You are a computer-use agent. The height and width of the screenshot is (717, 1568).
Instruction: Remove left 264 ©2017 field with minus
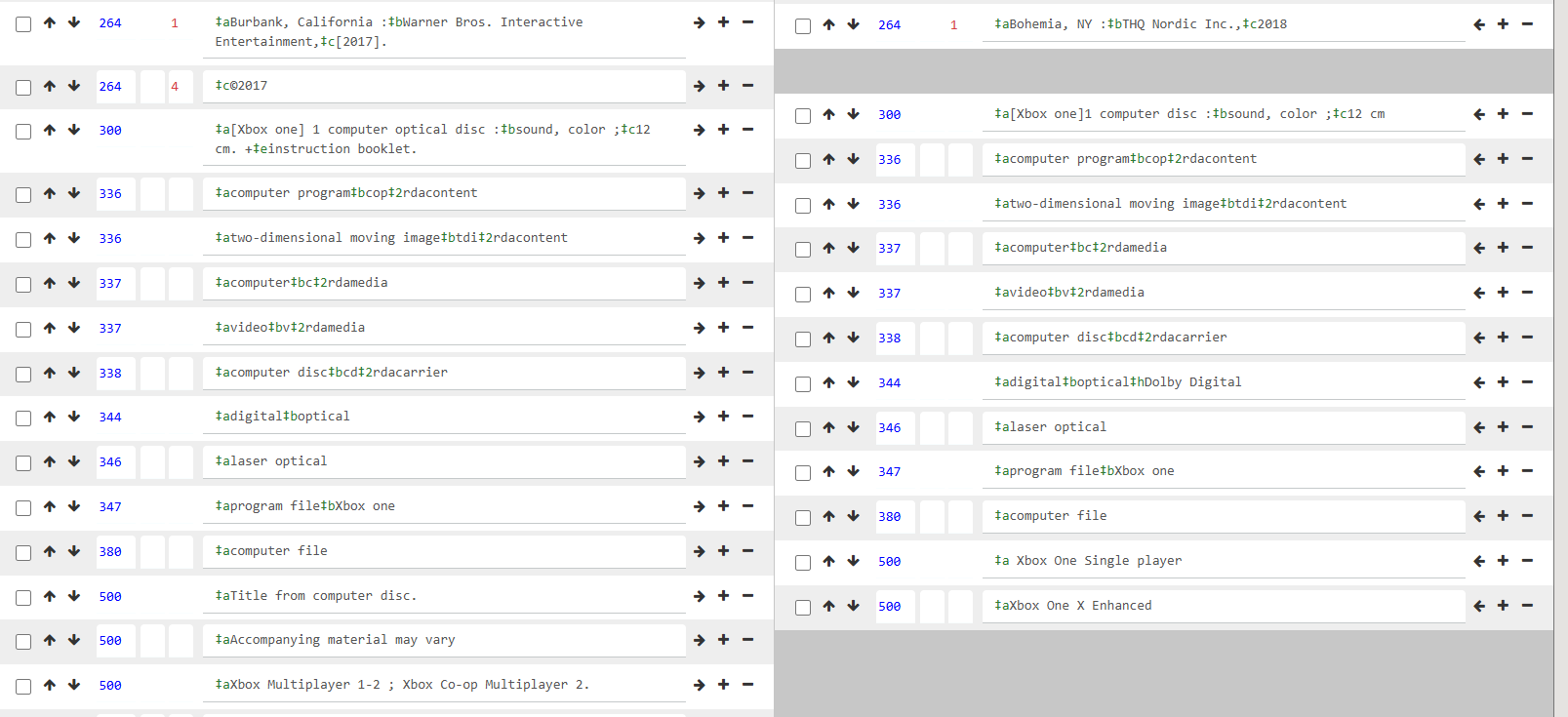click(747, 86)
